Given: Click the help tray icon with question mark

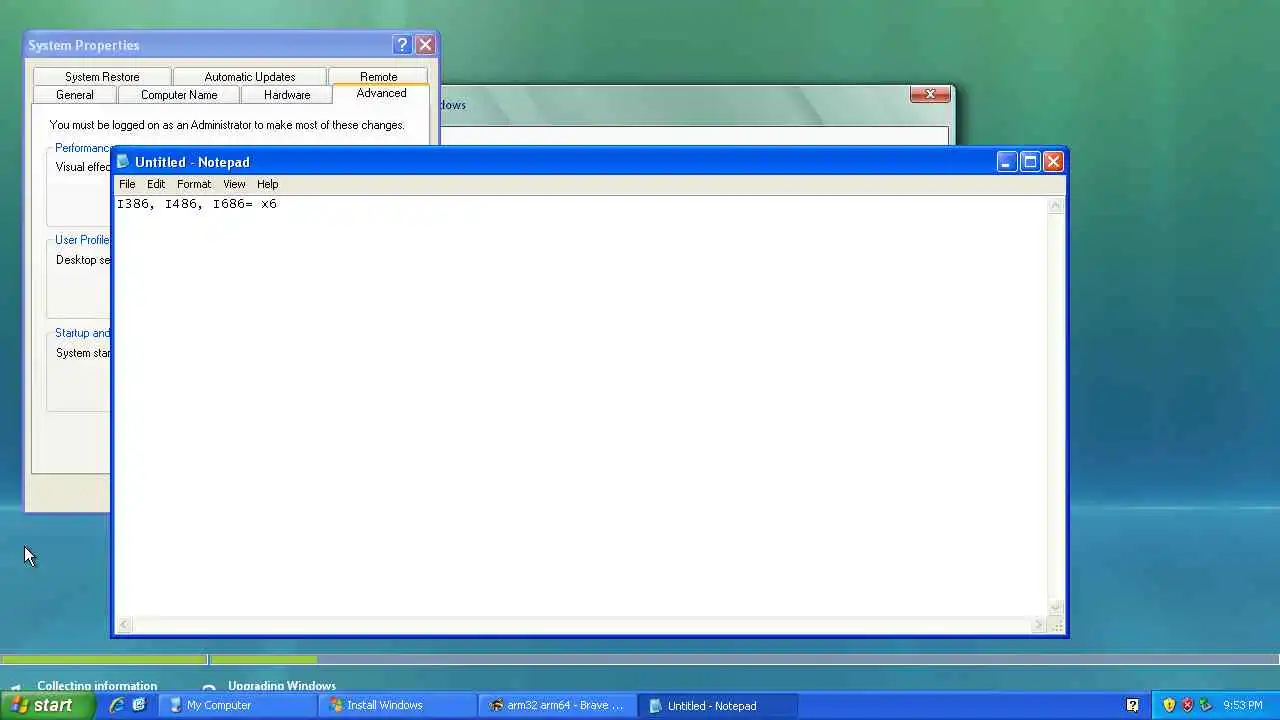Looking at the screenshot, I should [1132, 705].
